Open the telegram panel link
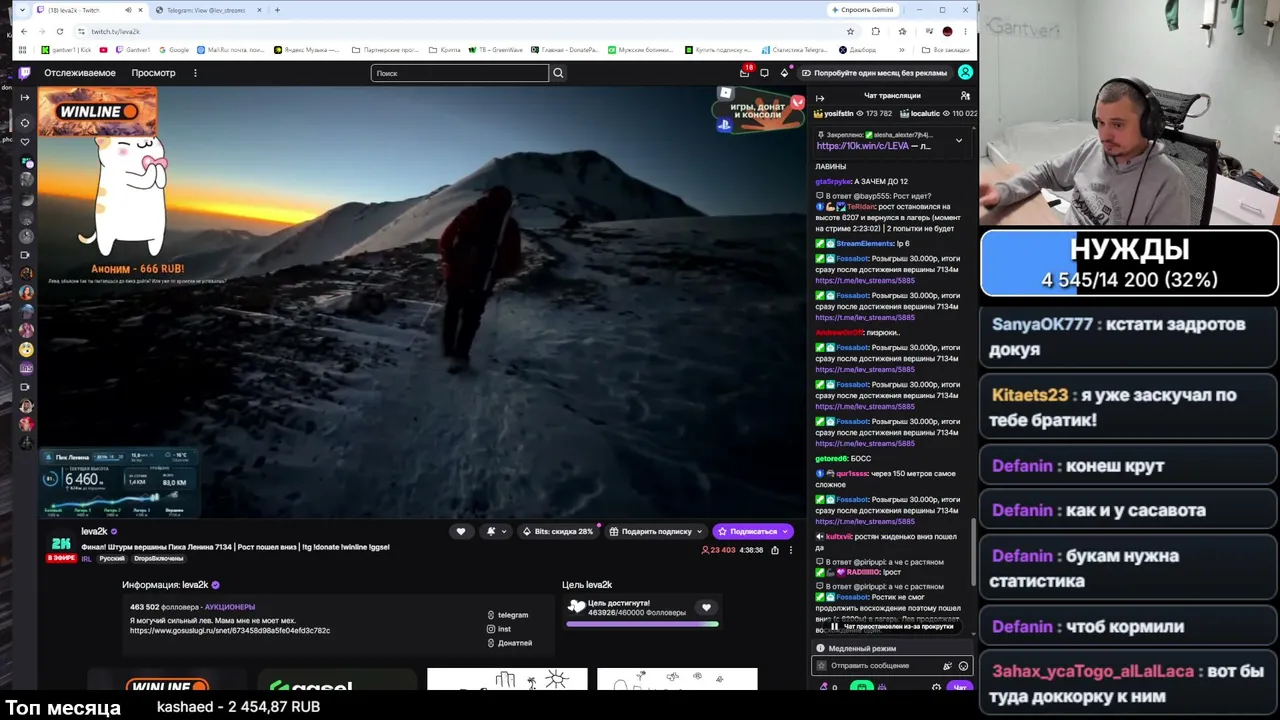 (508, 615)
